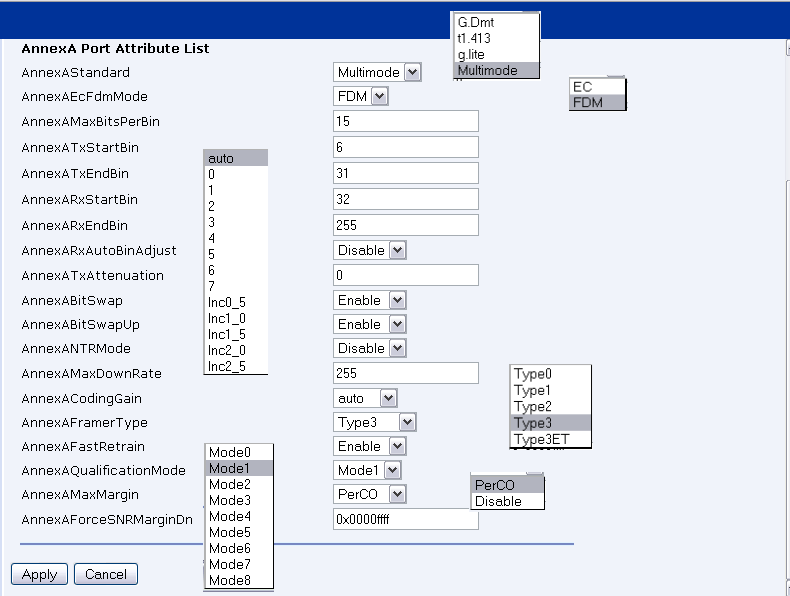Image resolution: width=790 pixels, height=596 pixels.
Task: Open the AnnexACodingGain auto dropdown
Action: tap(364, 398)
